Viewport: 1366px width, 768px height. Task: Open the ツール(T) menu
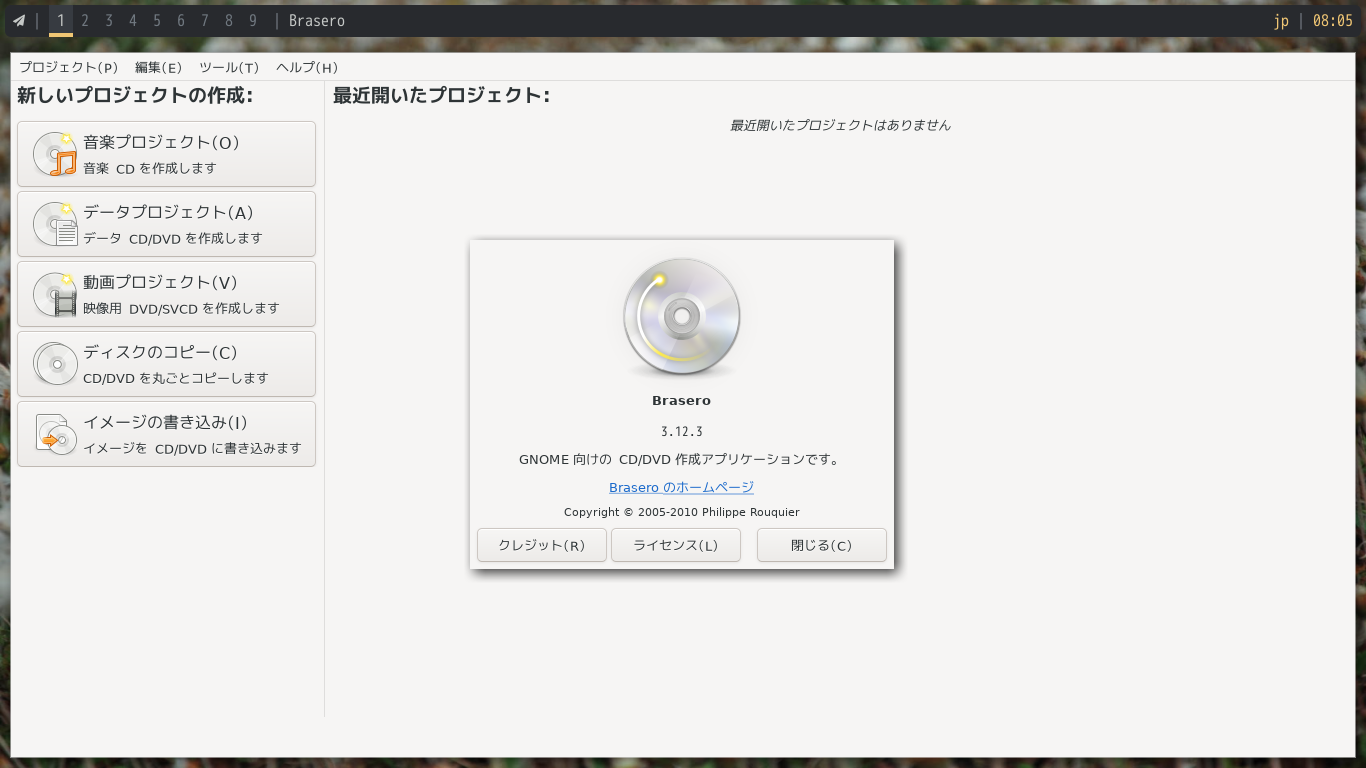[x=229, y=67]
